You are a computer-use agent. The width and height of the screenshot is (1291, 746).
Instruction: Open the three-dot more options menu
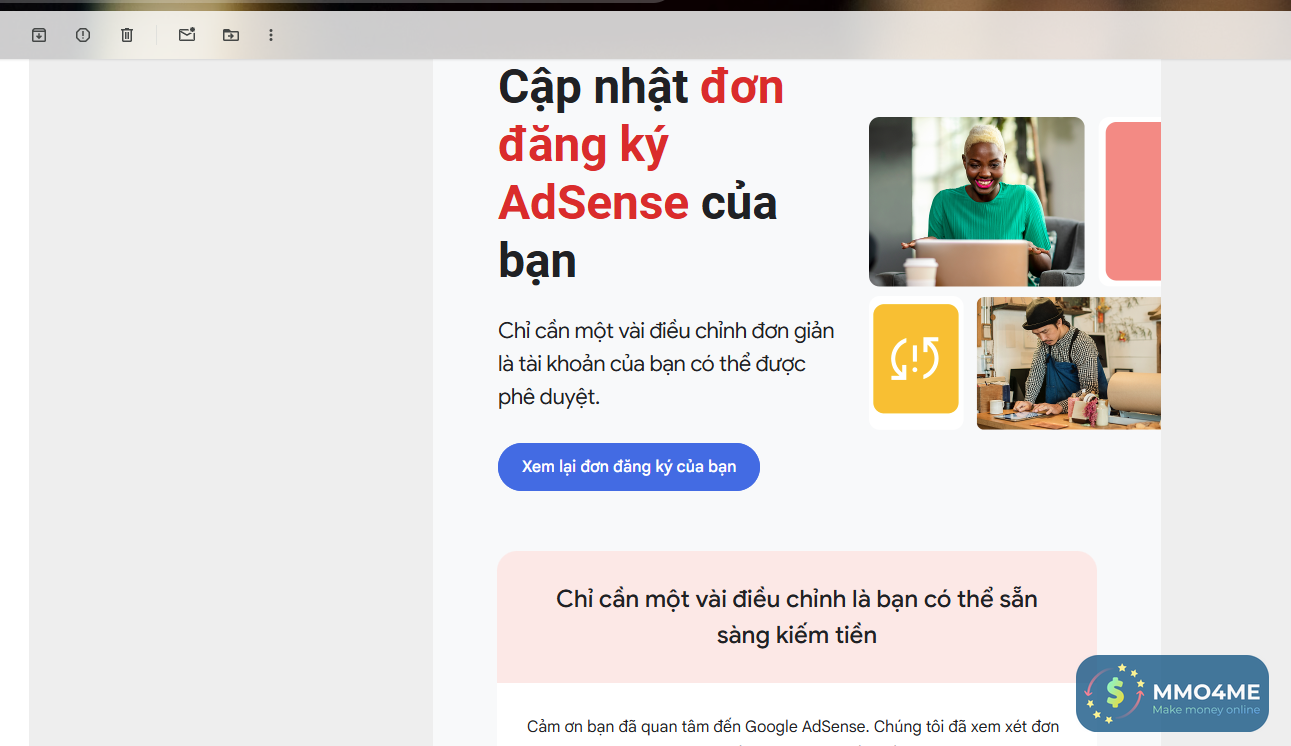[x=271, y=35]
